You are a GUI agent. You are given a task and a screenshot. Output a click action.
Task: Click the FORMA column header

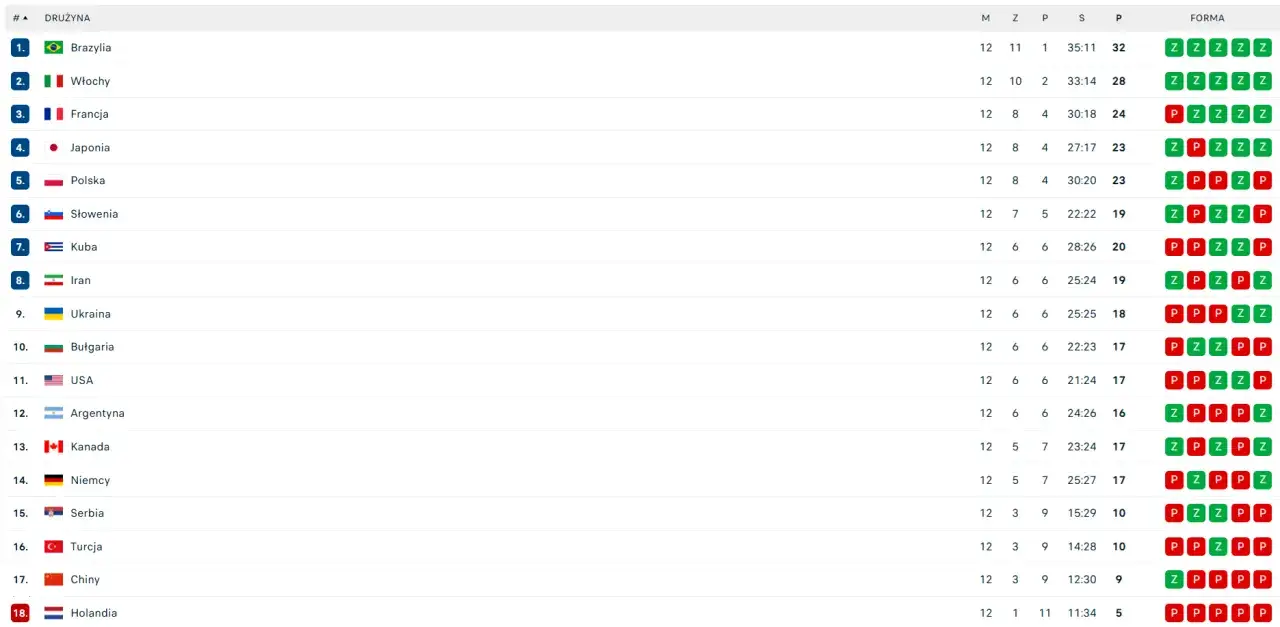point(1207,18)
